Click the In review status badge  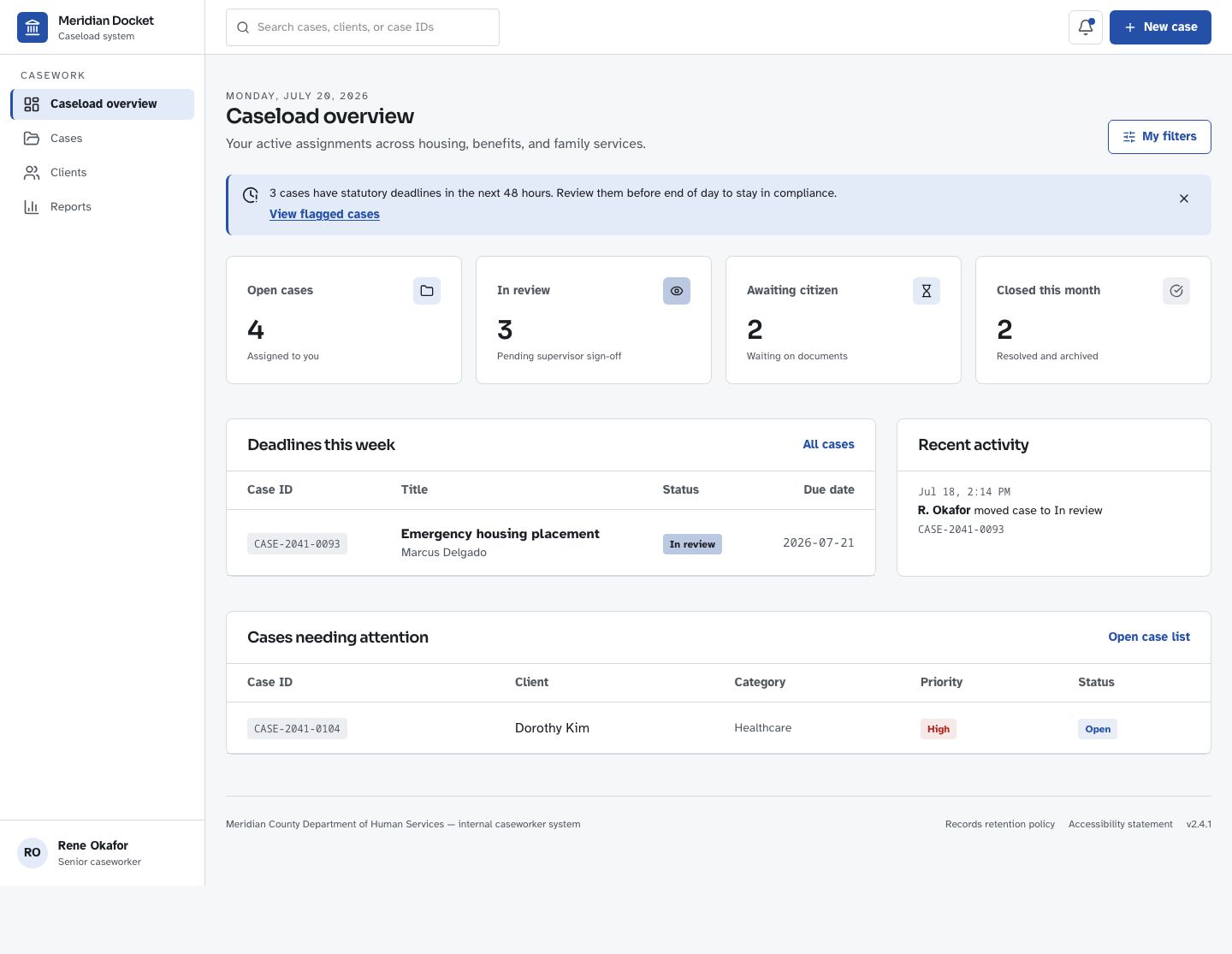pos(692,544)
